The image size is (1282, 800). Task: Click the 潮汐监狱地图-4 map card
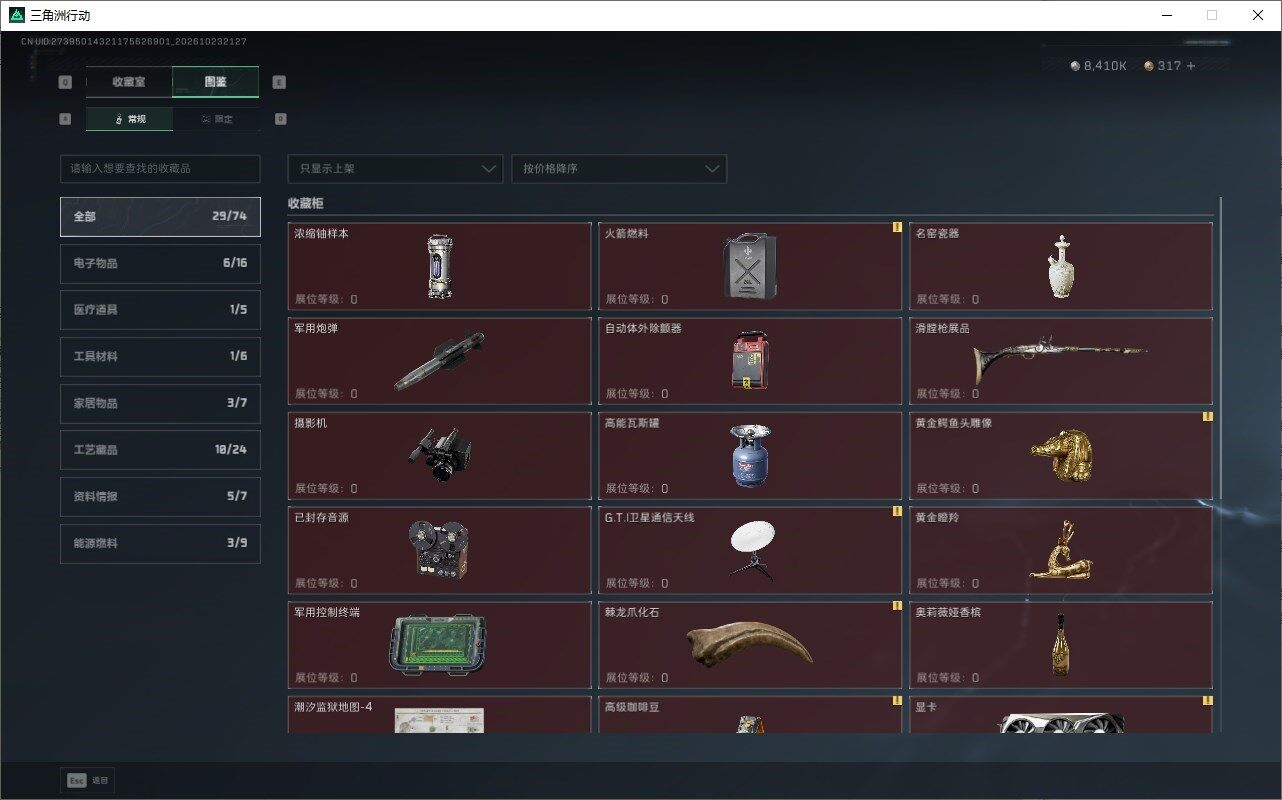point(439,715)
